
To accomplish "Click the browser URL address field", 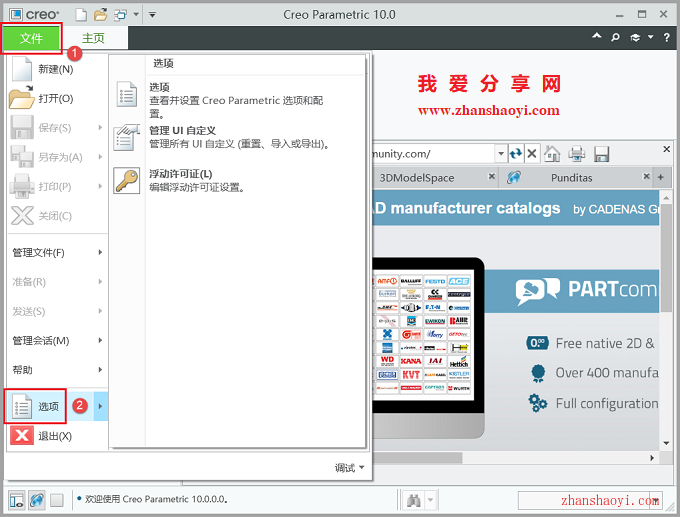I will [433, 154].
